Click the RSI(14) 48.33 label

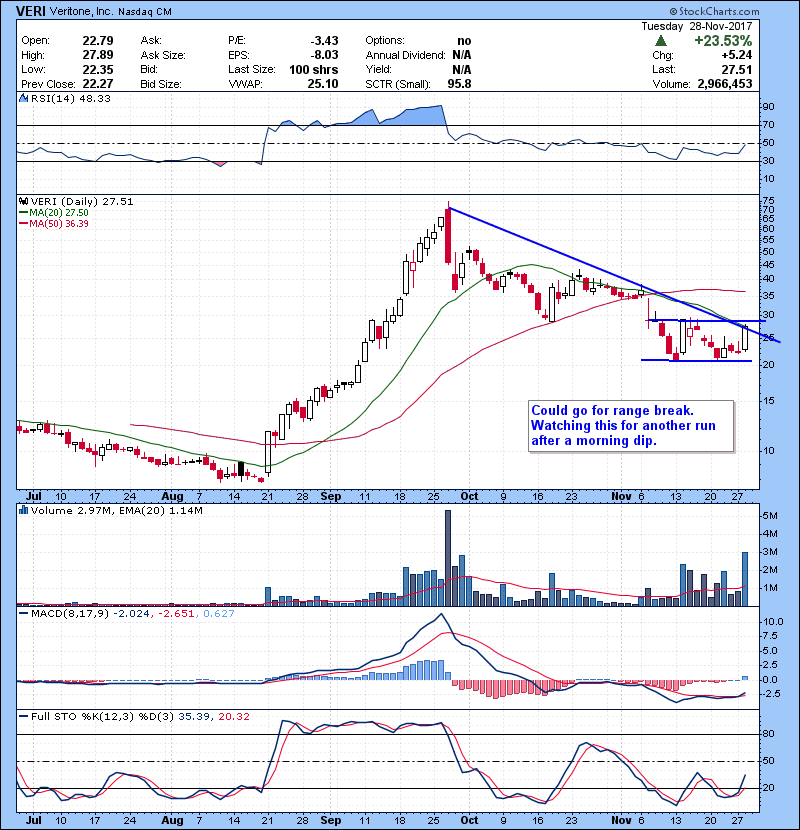pos(71,98)
